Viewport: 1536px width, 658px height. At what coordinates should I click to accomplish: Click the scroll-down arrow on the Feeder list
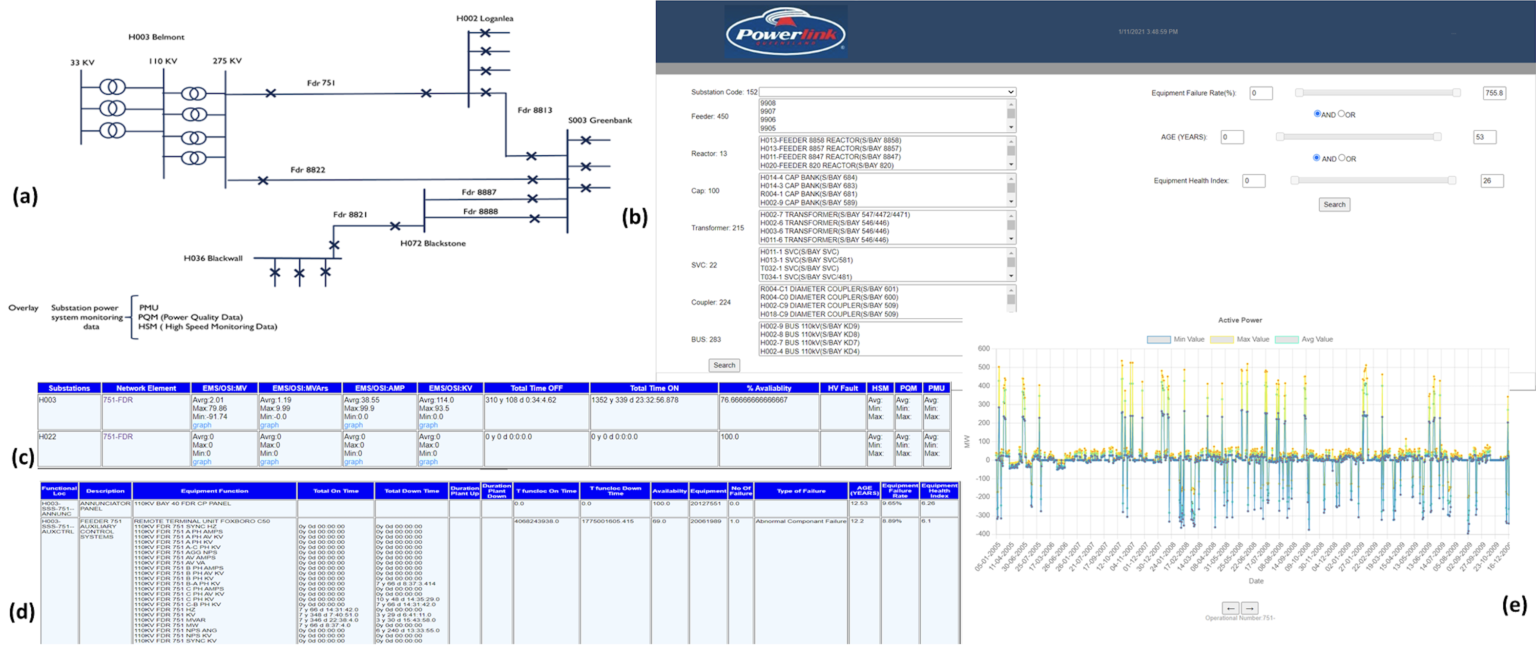1010,127
